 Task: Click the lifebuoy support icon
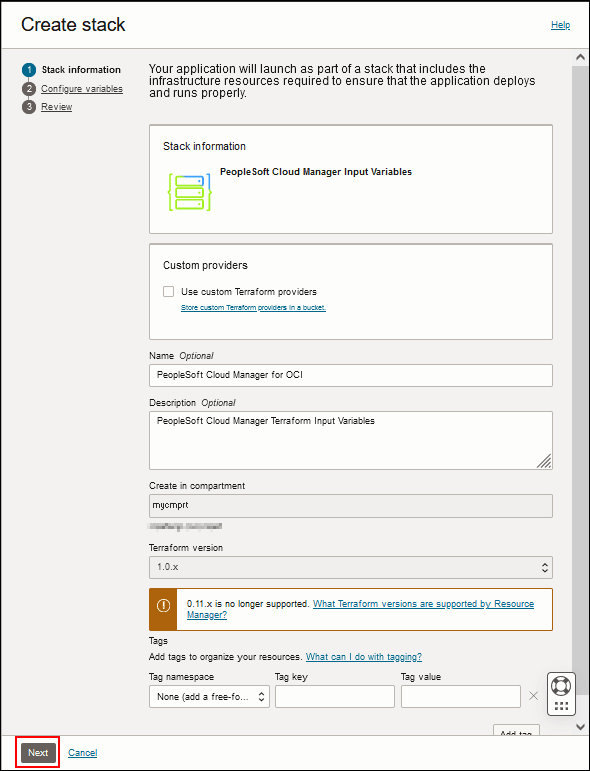click(561, 685)
